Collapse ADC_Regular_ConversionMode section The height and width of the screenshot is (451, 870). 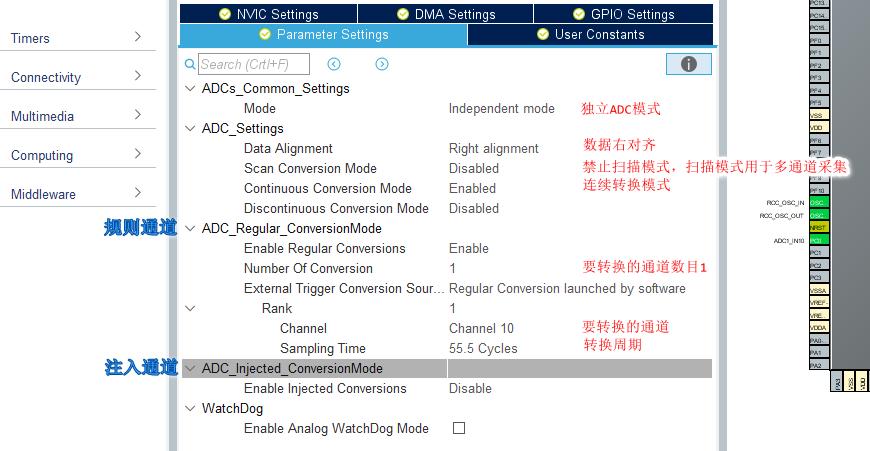click(190, 229)
